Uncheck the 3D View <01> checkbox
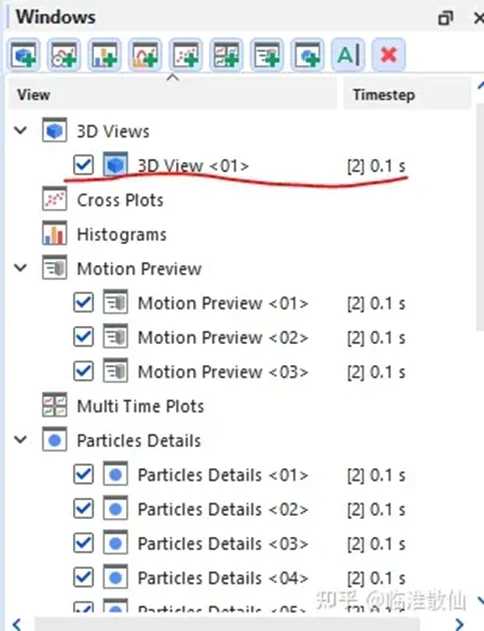 coord(84,165)
